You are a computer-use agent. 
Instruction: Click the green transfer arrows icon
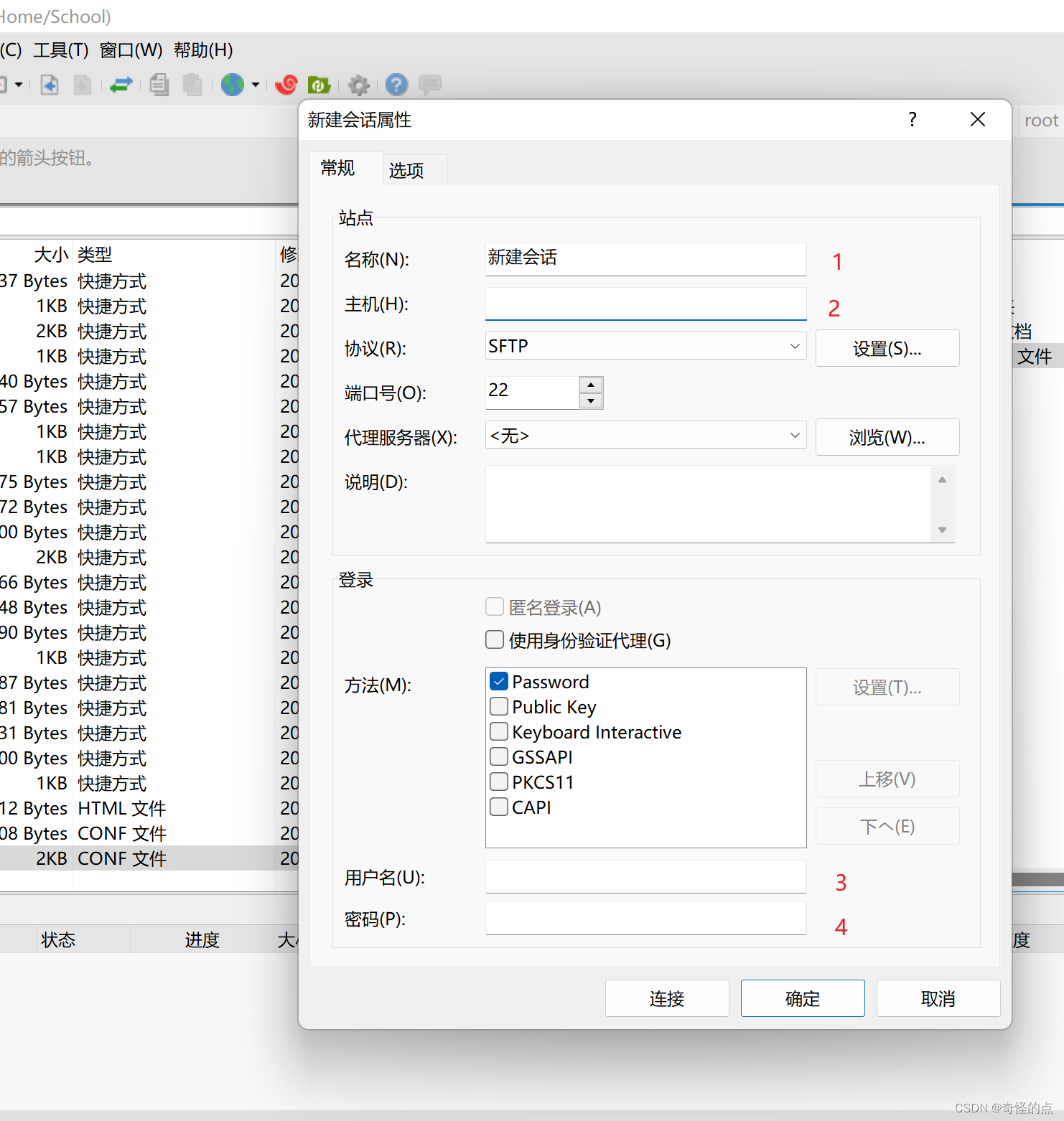(x=121, y=85)
